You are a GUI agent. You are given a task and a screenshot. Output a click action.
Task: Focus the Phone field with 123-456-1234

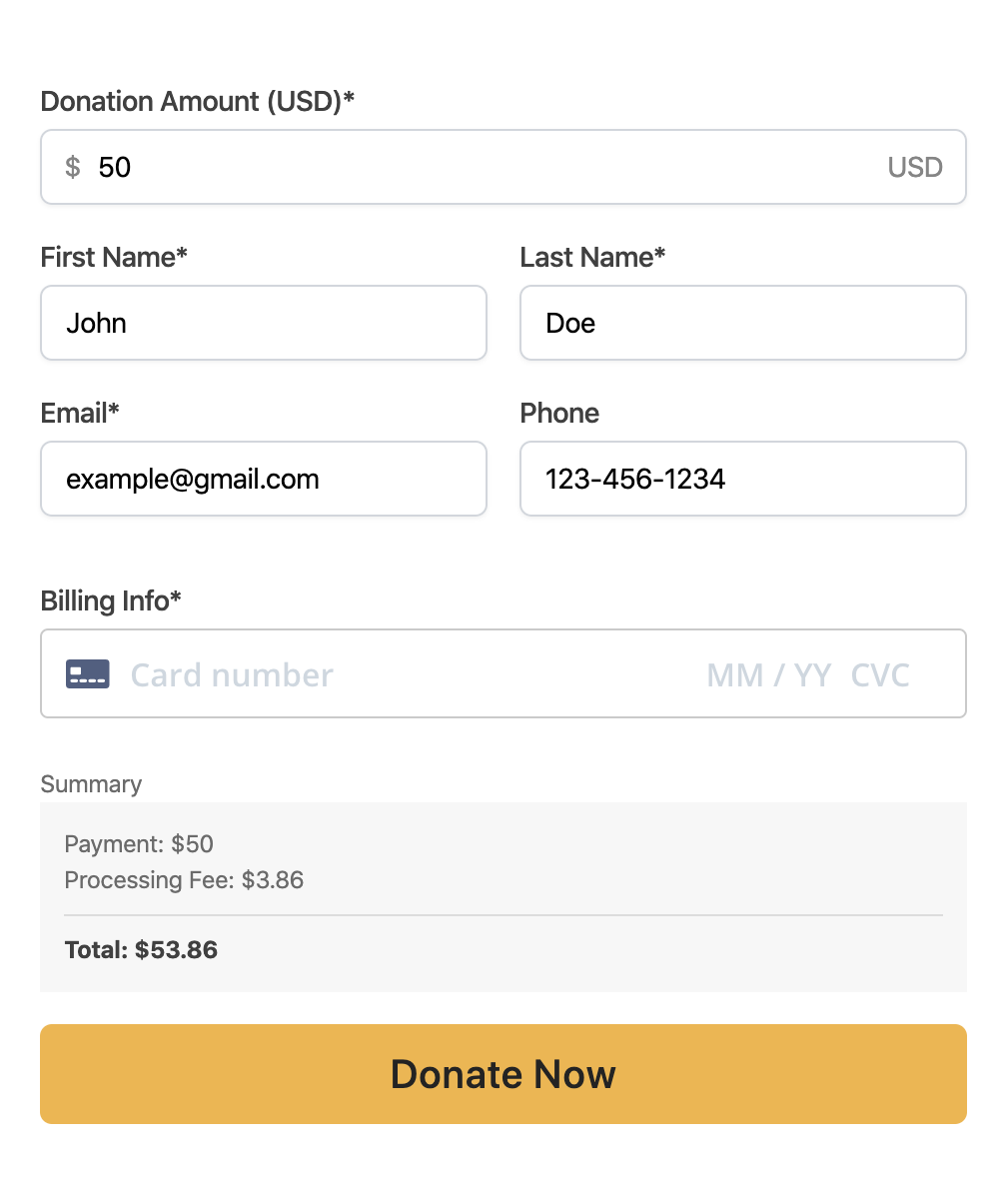743,479
